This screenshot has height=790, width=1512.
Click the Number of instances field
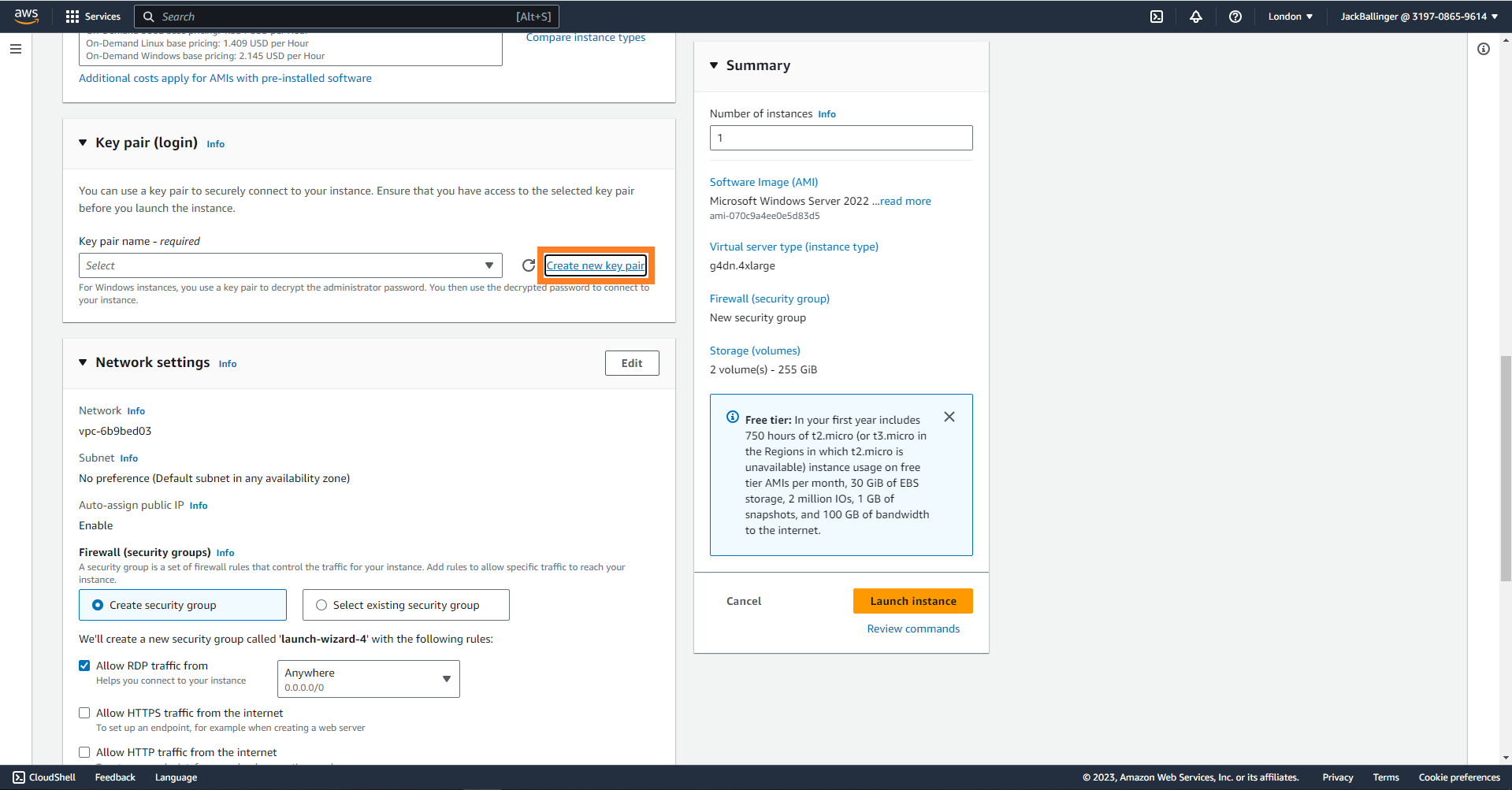tap(841, 138)
